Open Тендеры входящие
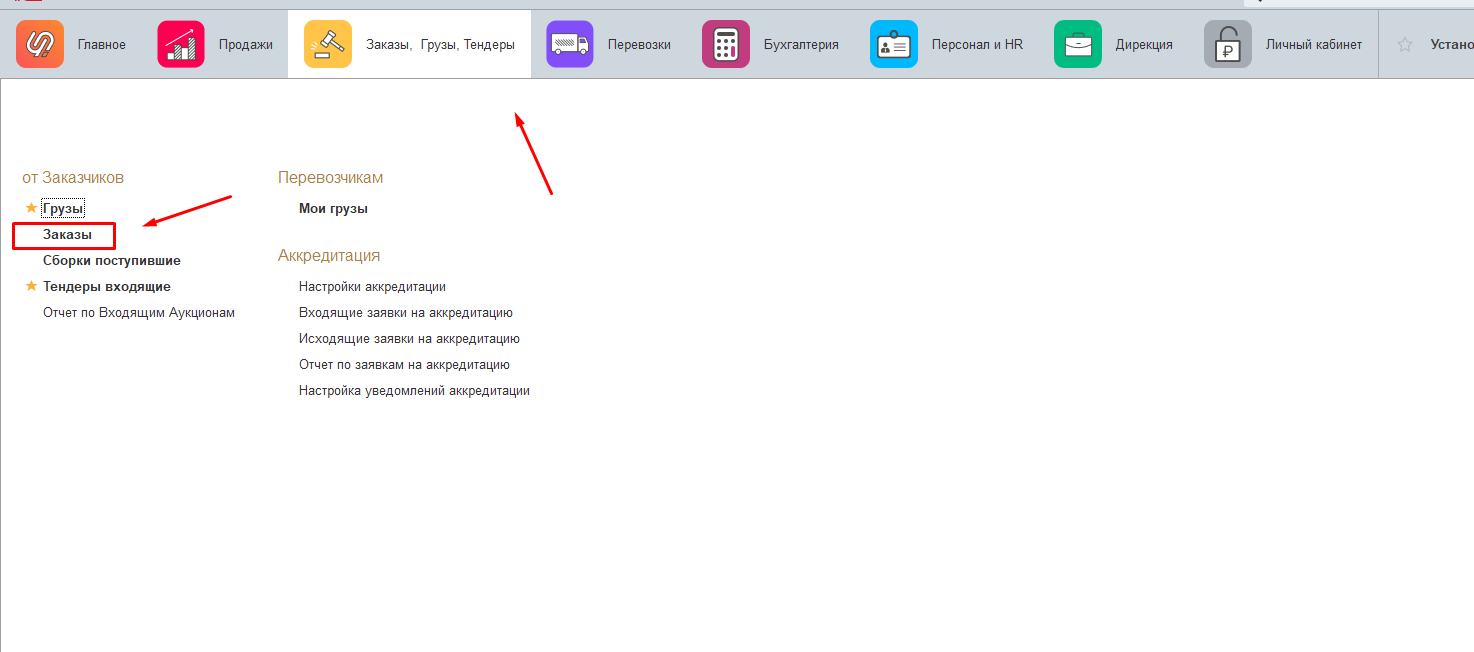Screen dimensions: 1474x652 (x=107, y=287)
